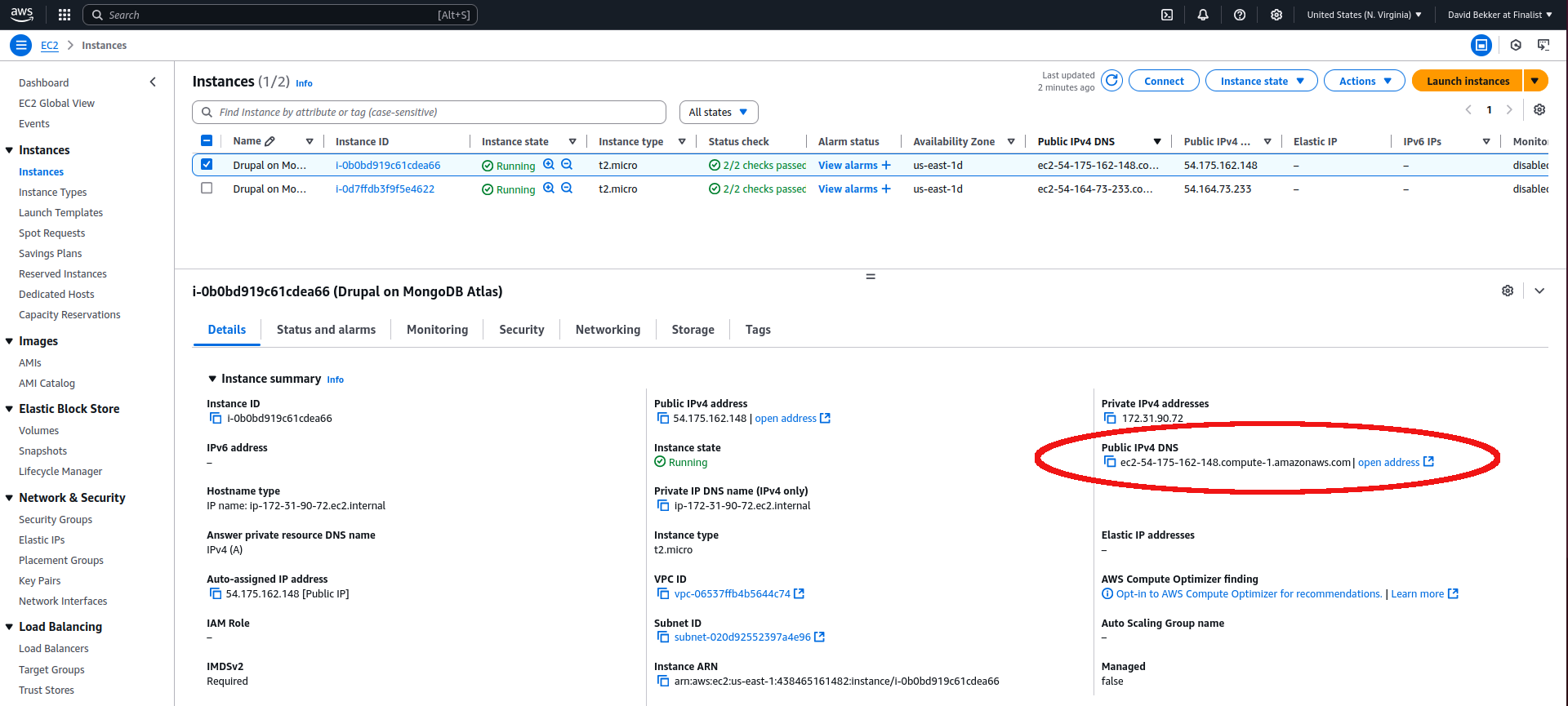Open the Security tab
Viewport: 1568px width, 706px height.
click(522, 330)
